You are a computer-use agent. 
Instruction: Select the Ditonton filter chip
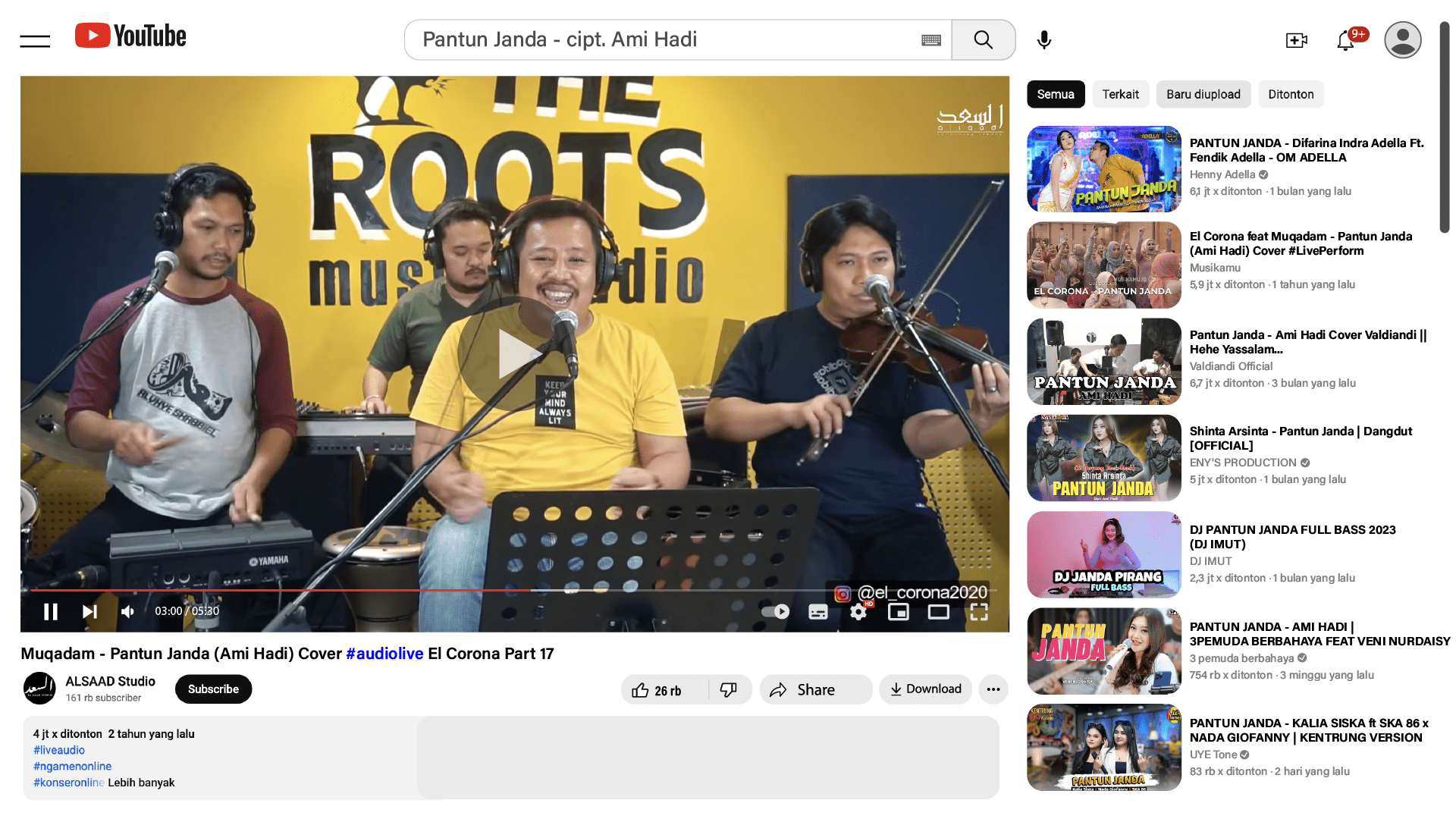1291,95
